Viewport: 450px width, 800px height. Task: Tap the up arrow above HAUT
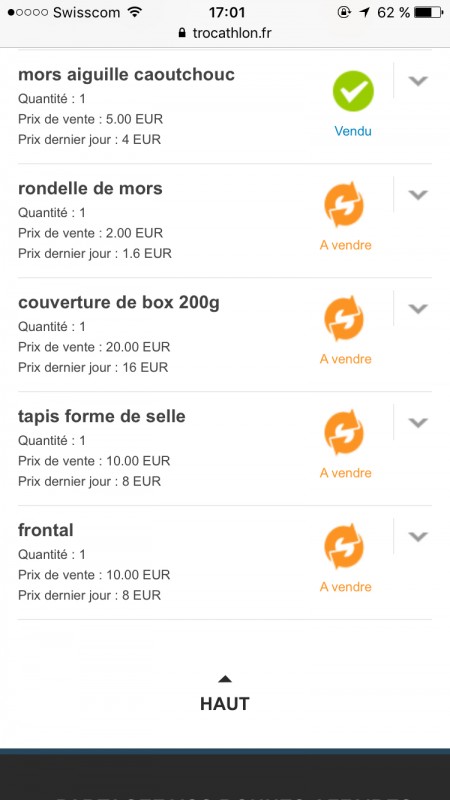pos(224,679)
